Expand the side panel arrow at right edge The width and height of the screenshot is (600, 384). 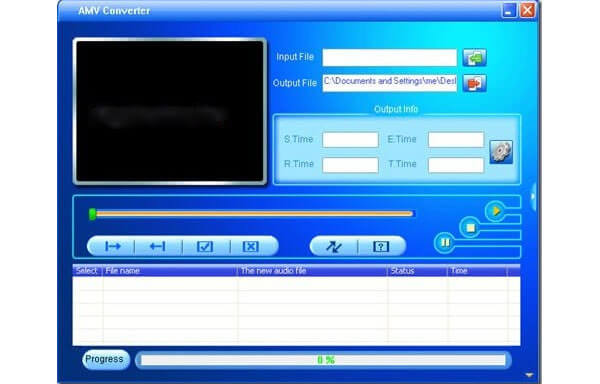tap(533, 197)
